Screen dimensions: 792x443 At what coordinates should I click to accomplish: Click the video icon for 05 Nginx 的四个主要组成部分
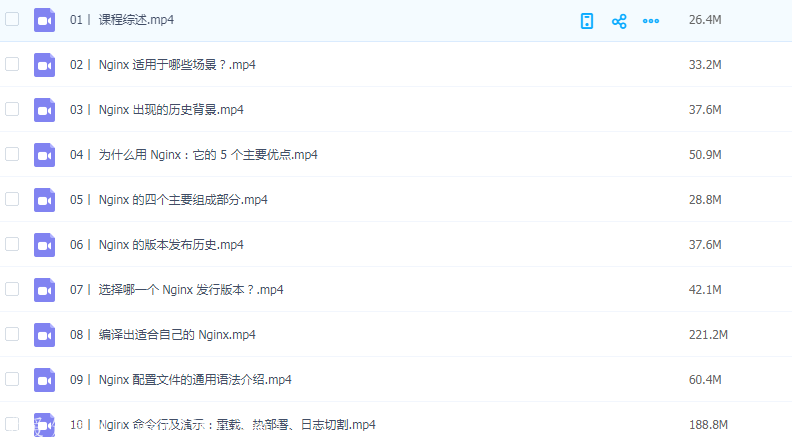[44, 200]
